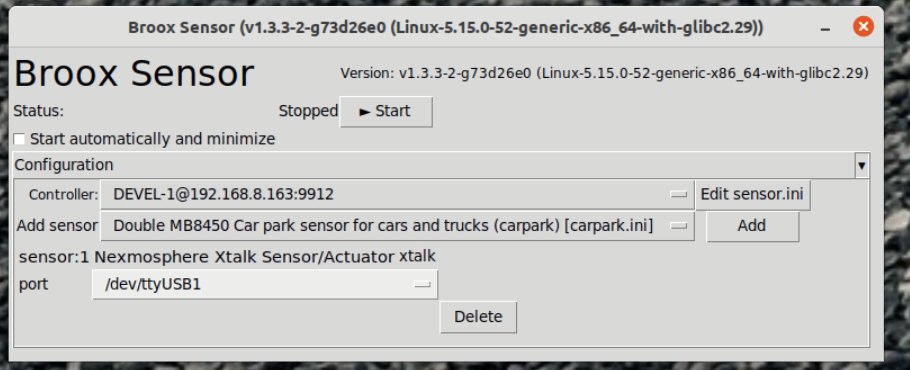Collapse the Configuration section arrow
This screenshot has height=370, width=910.
tap(861, 166)
